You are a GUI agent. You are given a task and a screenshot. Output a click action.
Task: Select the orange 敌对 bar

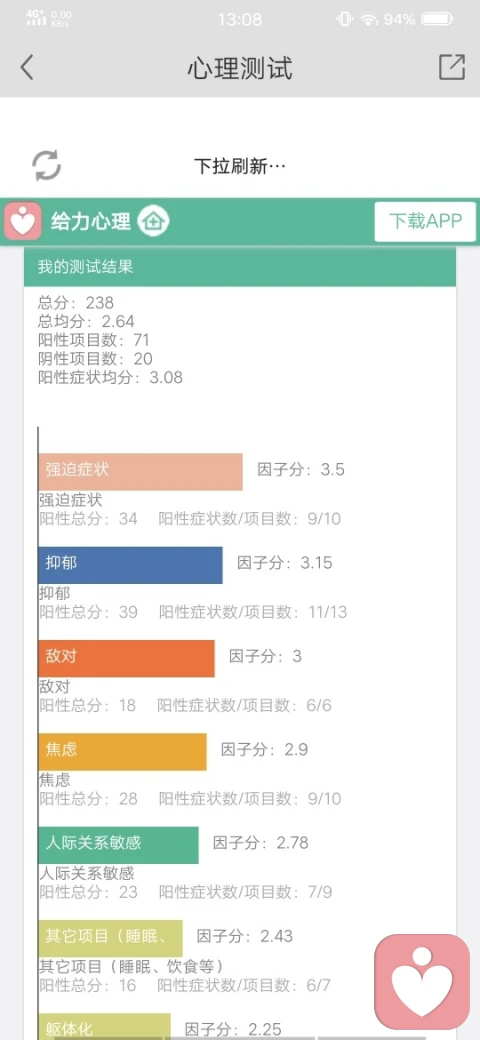[x=127, y=659]
